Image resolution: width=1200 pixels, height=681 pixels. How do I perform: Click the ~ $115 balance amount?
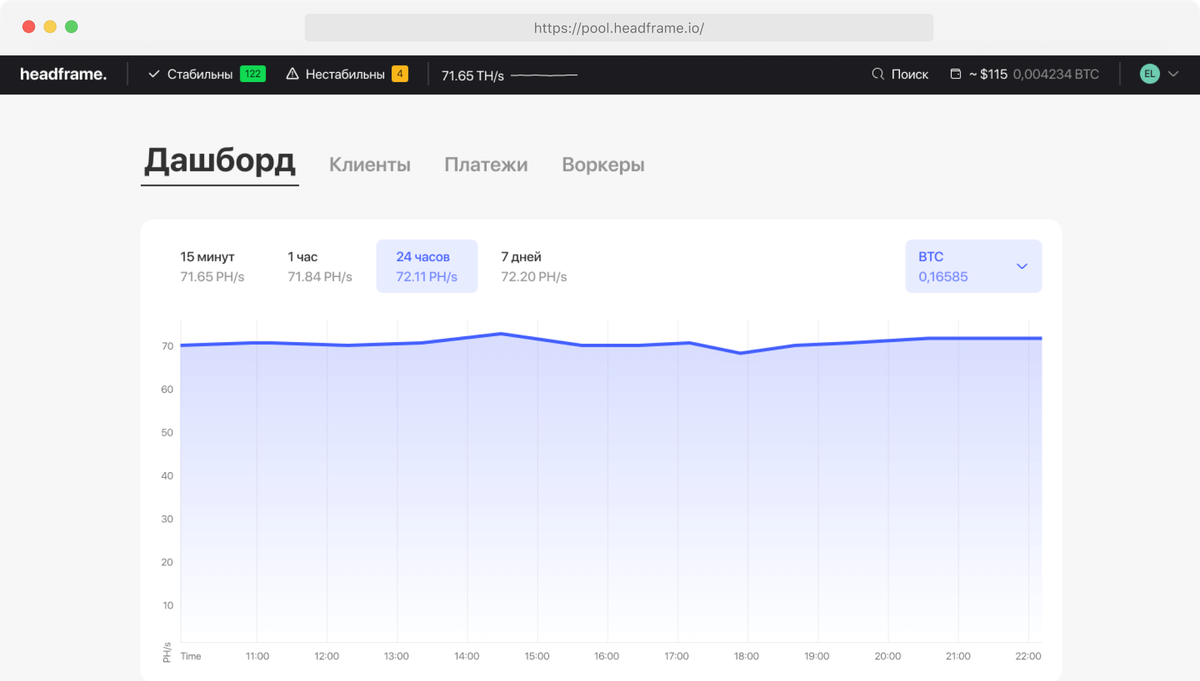tap(988, 74)
